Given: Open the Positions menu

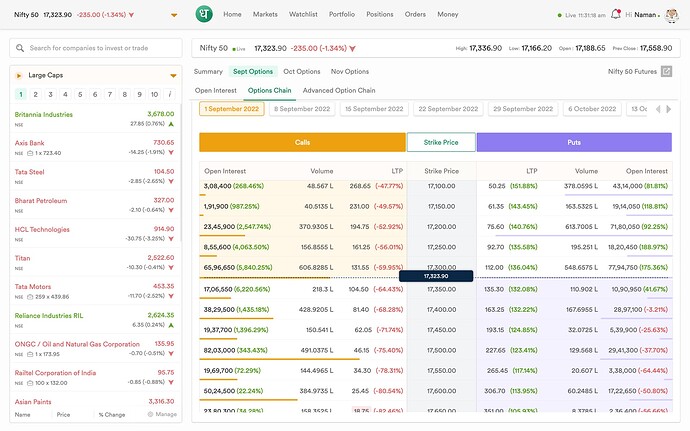Looking at the screenshot, I should [x=380, y=14].
